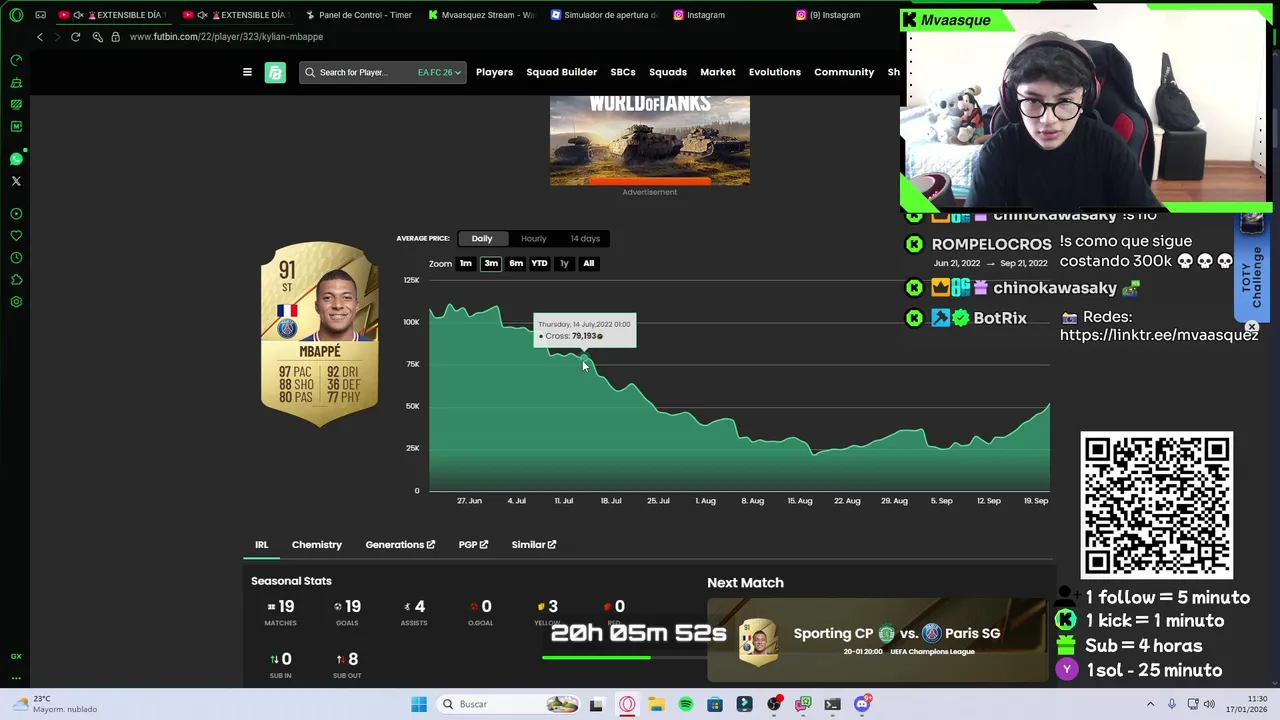
Task: Open the EA FC 26 game dropdown
Action: 439,72
